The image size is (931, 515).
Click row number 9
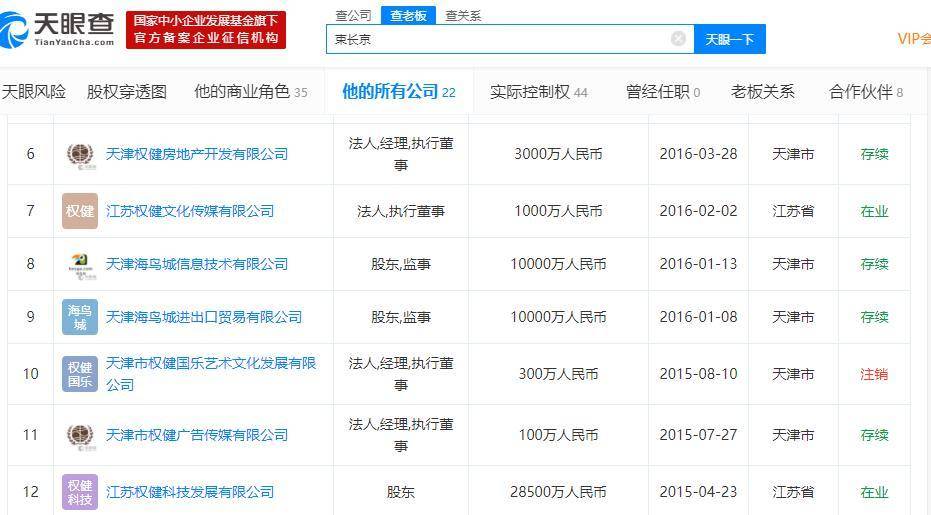point(30,317)
